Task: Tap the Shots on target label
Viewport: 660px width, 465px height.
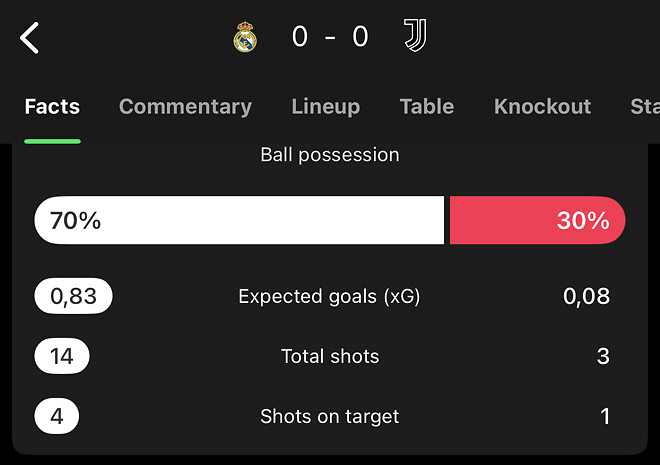Action: [x=330, y=417]
